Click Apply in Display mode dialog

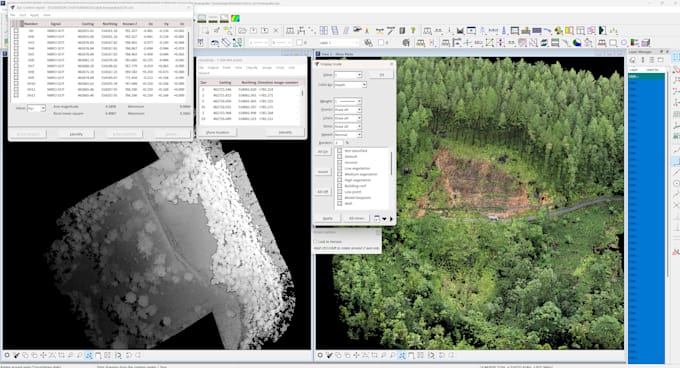[328, 218]
